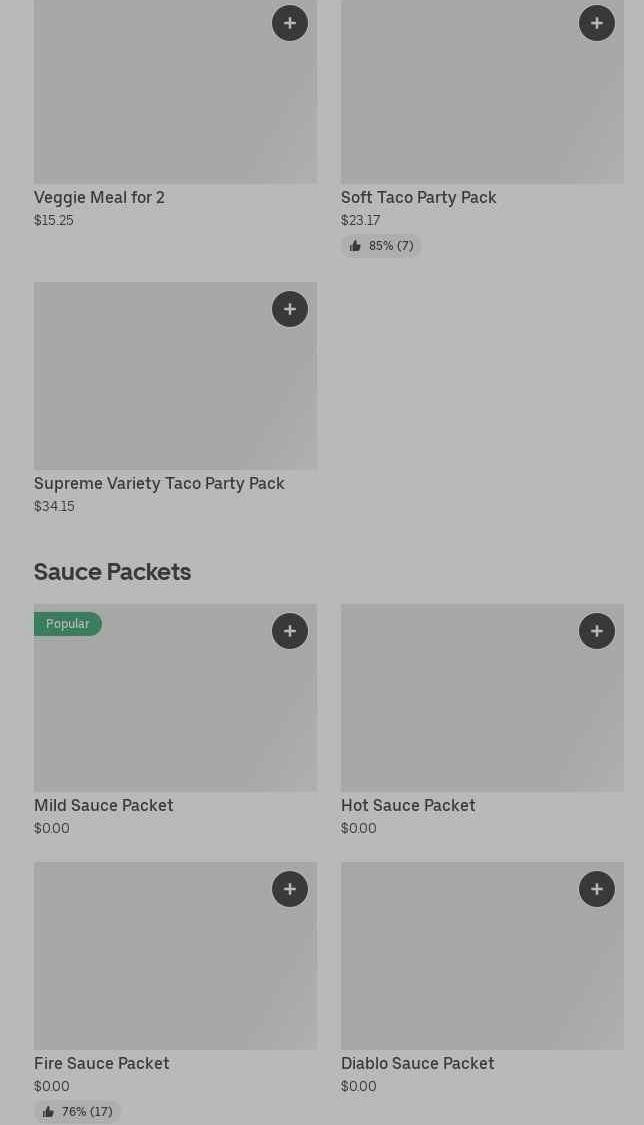The width and height of the screenshot is (644, 1125).
Task: Add Supreme Variety Taco Party Pack
Action: (290, 309)
